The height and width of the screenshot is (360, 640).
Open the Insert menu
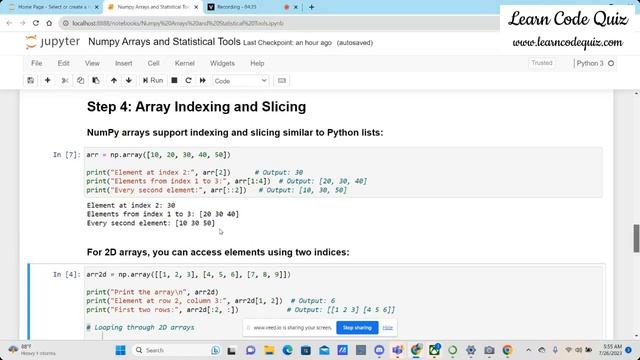coord(124,63)
